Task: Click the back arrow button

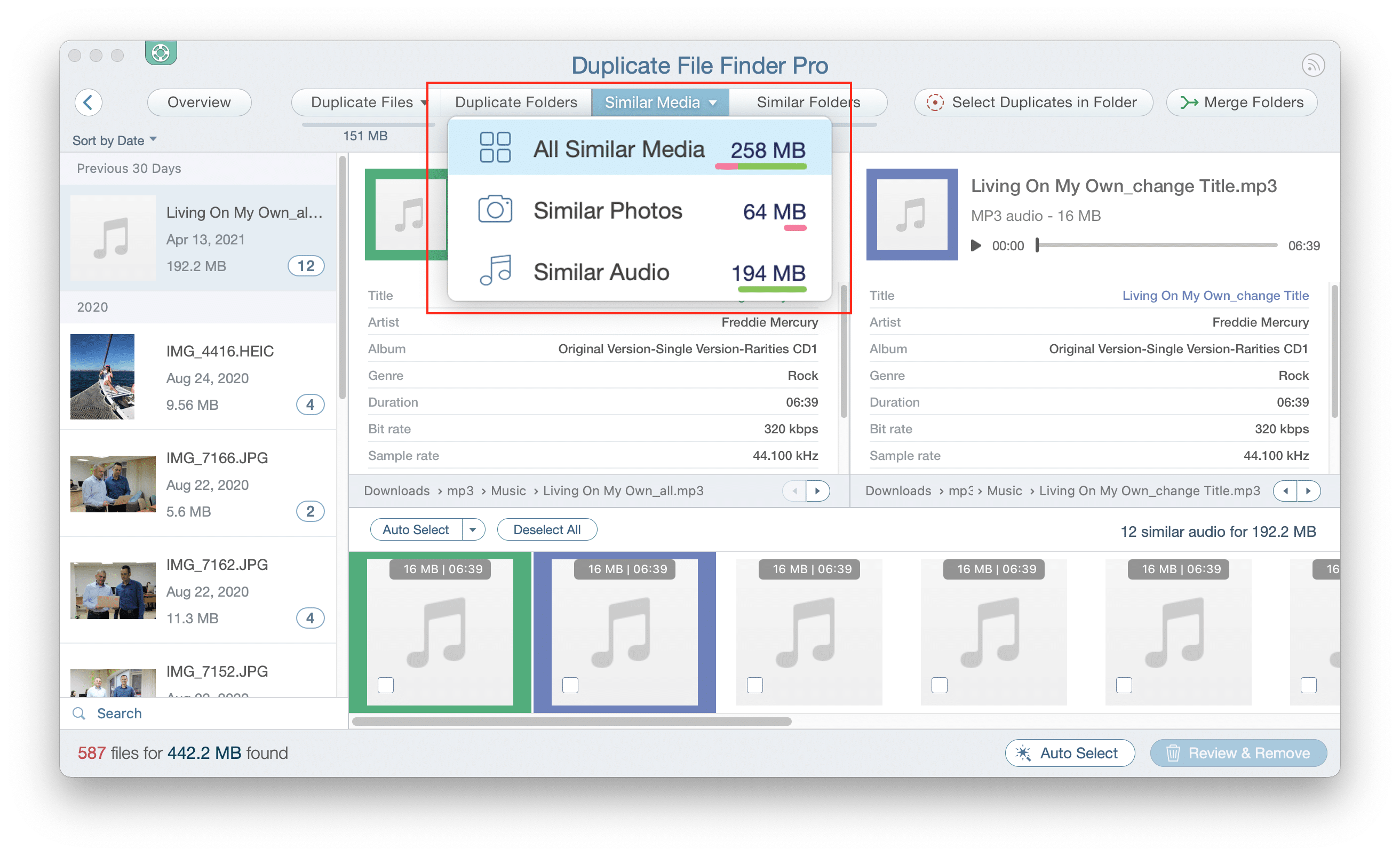Action: [x=88, y=102]
